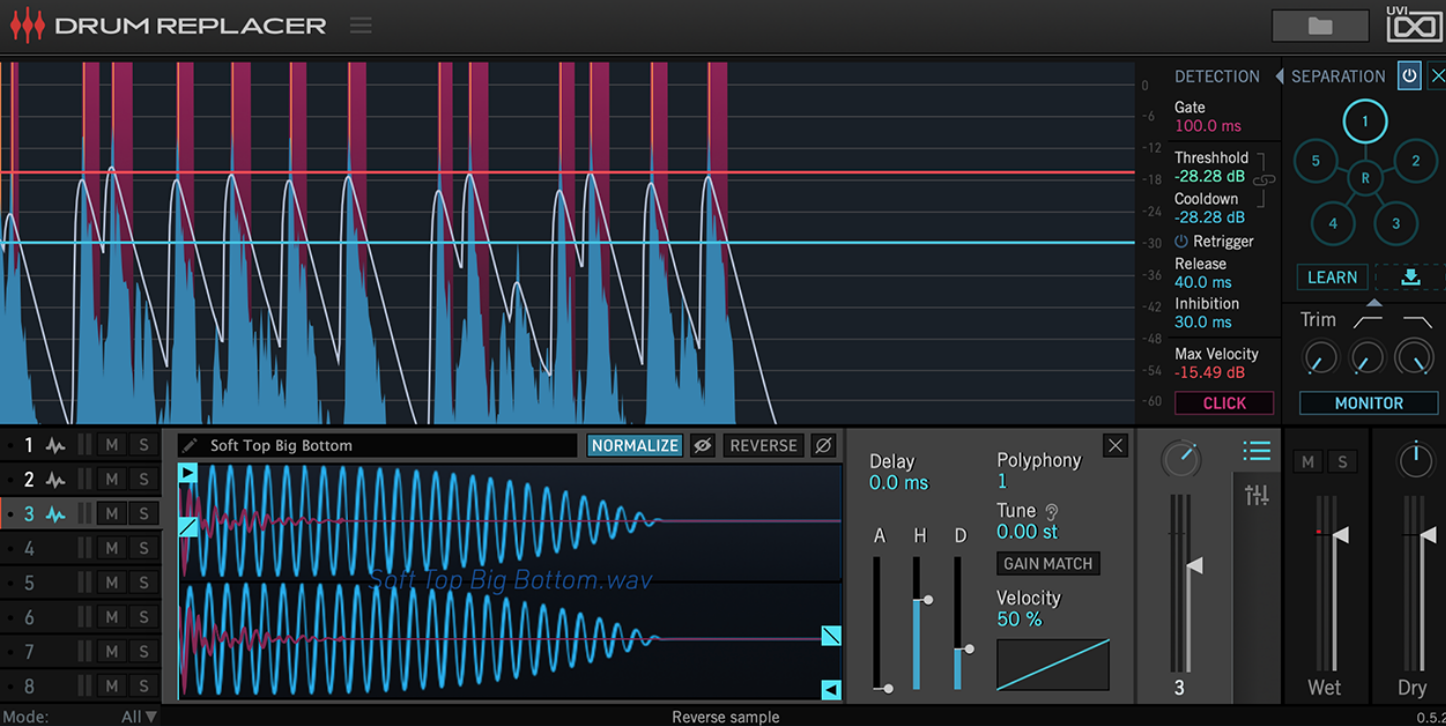Toggle the Retrigger power option
This screenshot has height=726, width=1446.
[x=1181, y=241]
